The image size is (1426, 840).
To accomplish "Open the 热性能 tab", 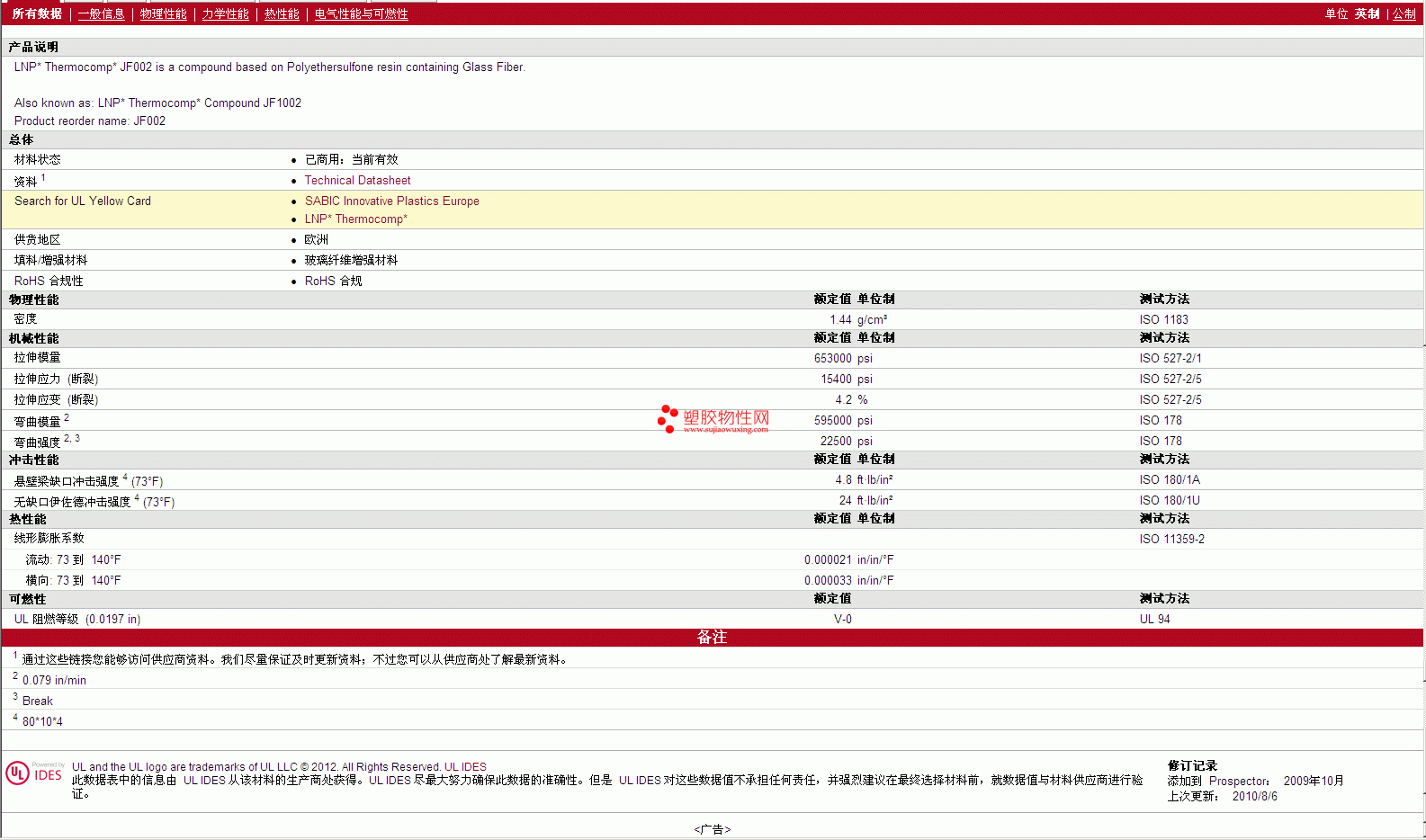I will pyautogui.click(x=282, y=13).
